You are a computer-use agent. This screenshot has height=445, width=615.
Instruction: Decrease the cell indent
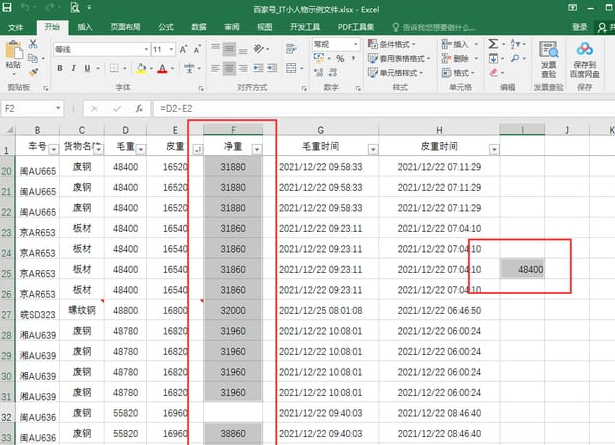click(258, 69)
